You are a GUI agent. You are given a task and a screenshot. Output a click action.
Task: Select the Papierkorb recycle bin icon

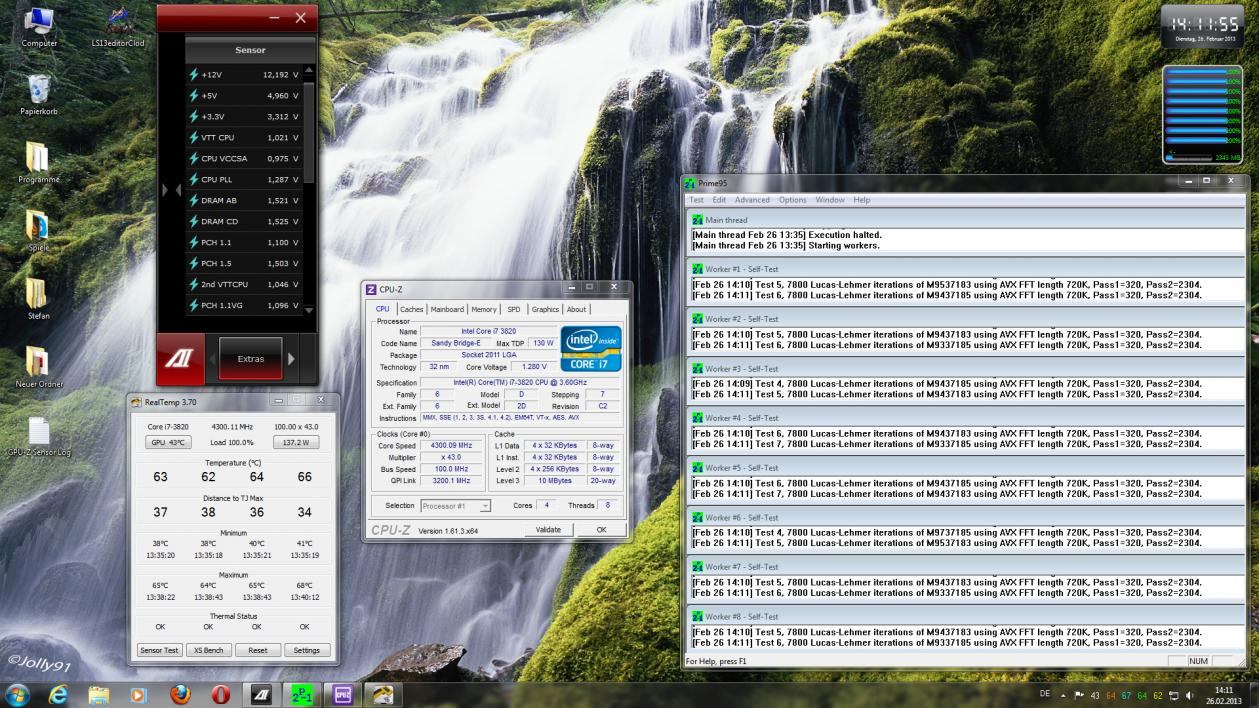pyautogui.click(x=39, y=89)
